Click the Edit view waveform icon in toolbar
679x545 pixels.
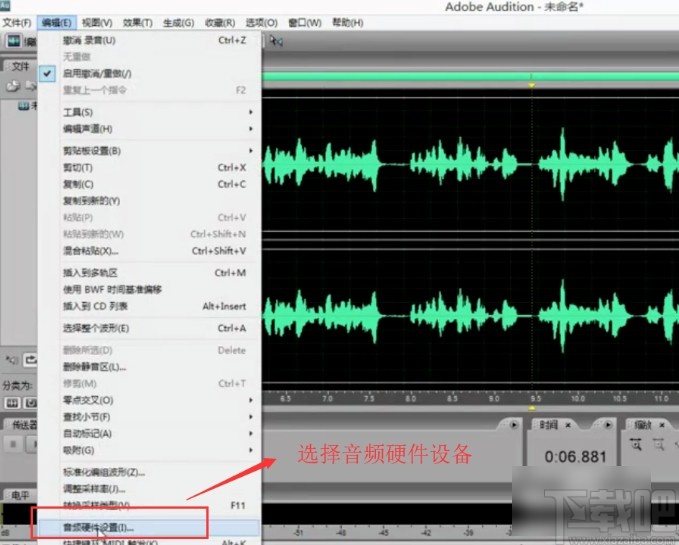(14, 41)
